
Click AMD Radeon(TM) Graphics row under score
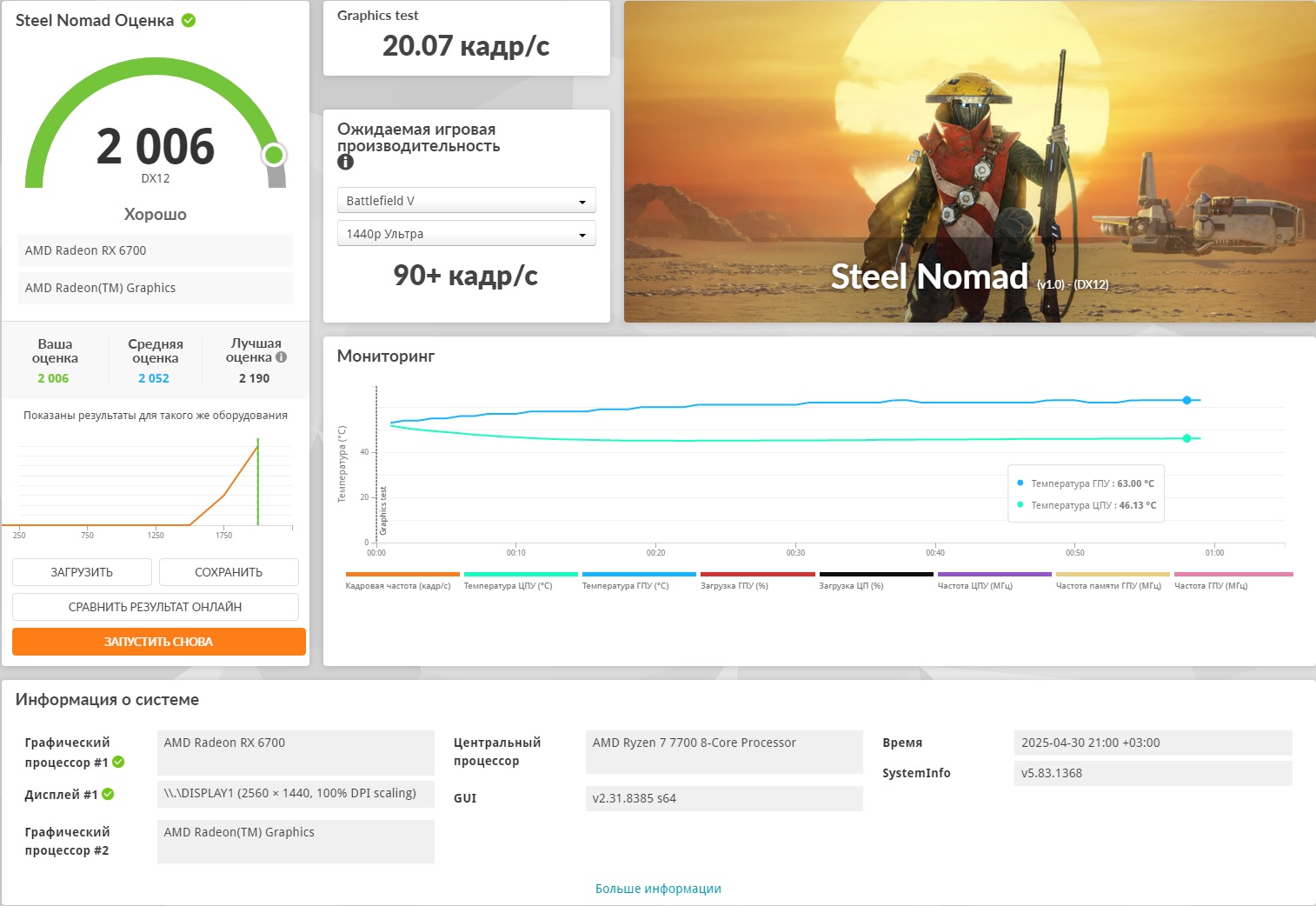click(x=156, y=288)
